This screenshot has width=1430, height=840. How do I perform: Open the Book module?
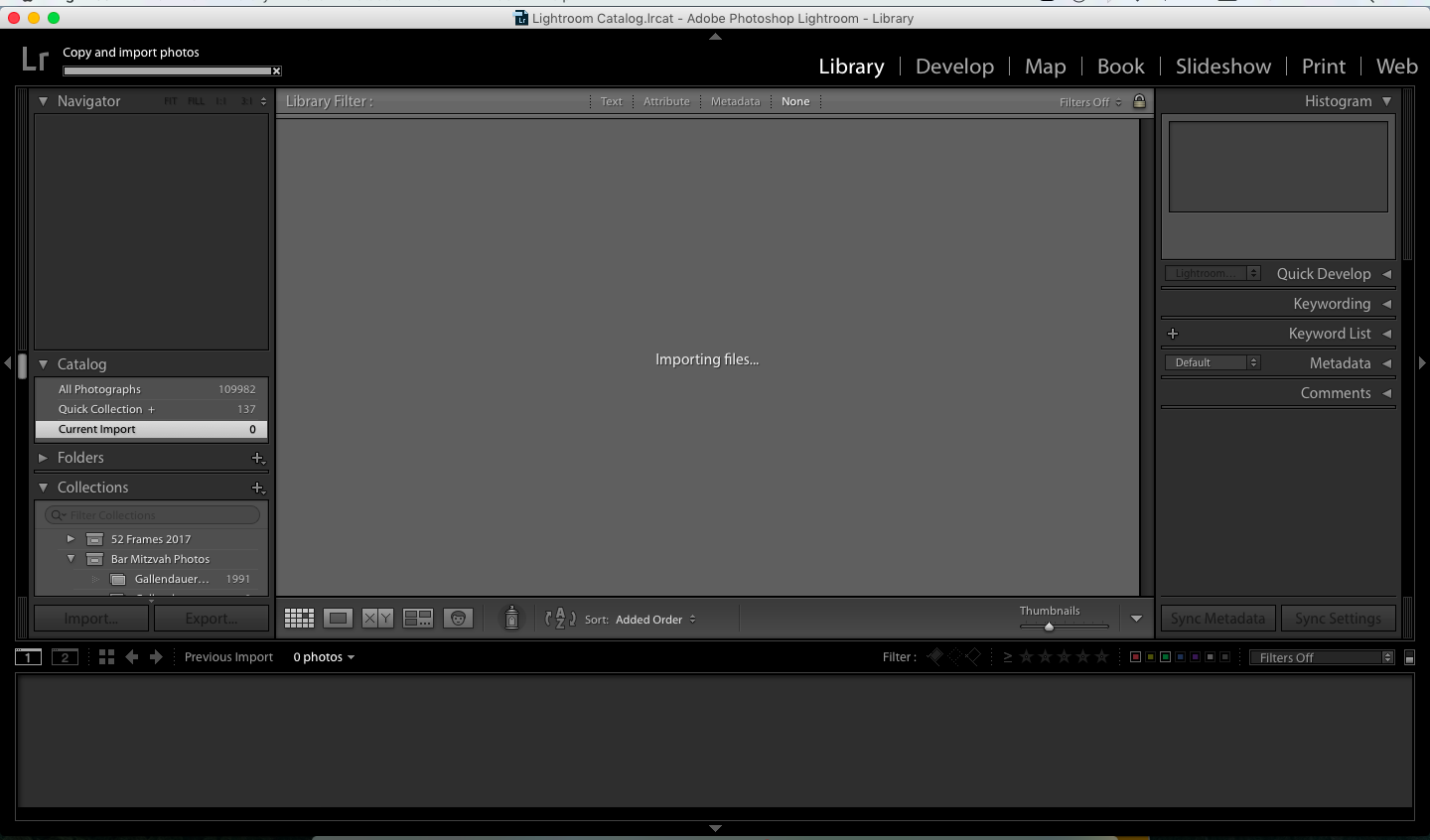tap(1121, 67)
